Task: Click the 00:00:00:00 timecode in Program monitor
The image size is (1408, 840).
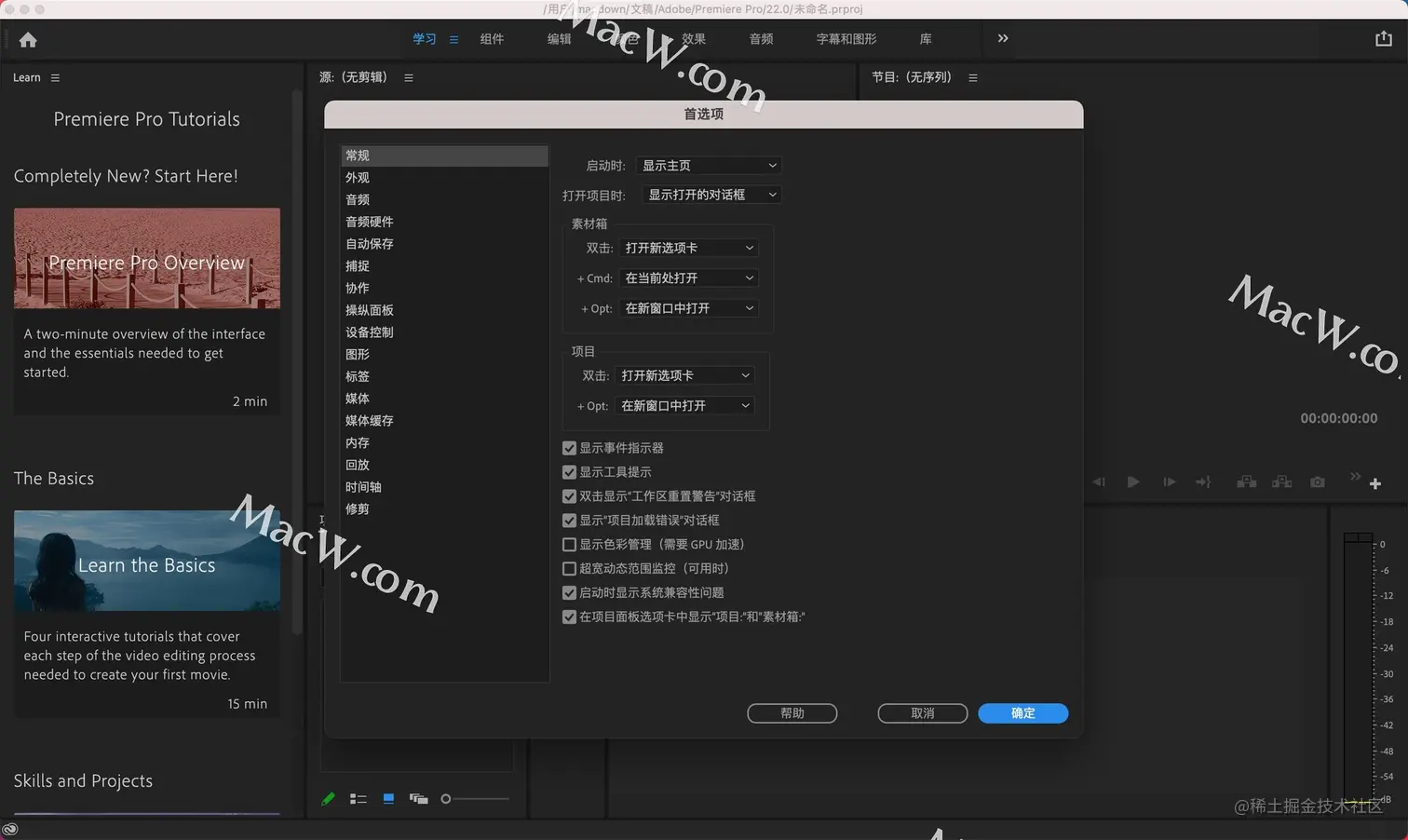Action: pos(1339,418)
